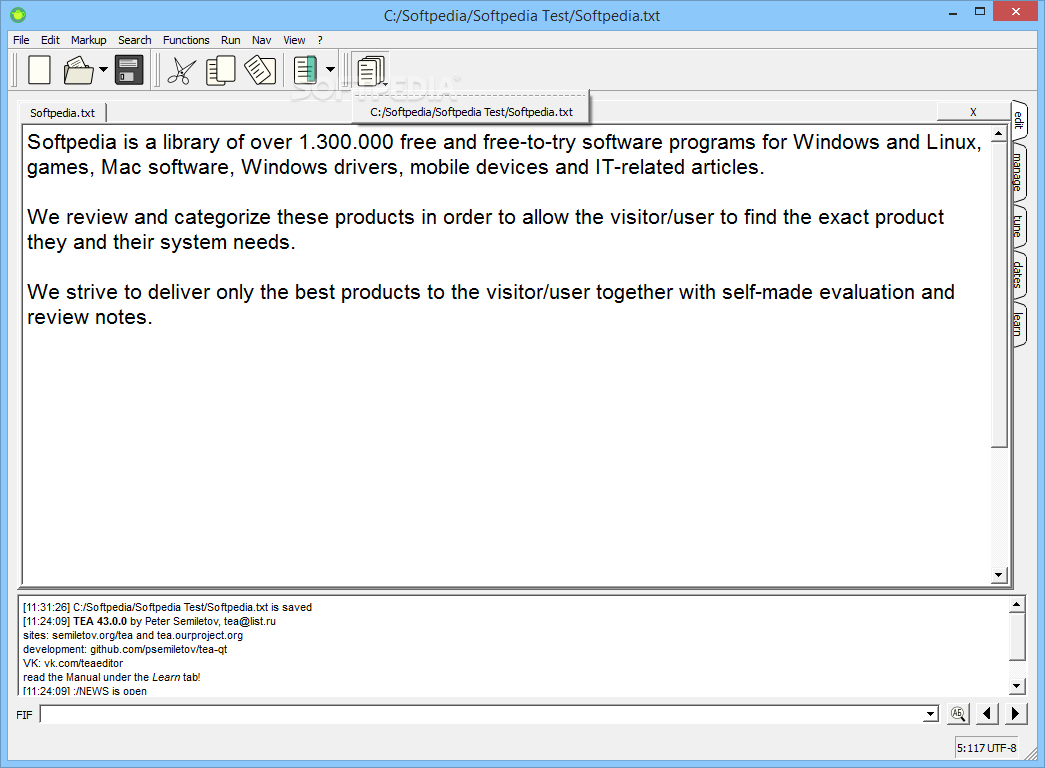Find next with right arrow button
The image size is (1045, 768).
[1015, 713]
